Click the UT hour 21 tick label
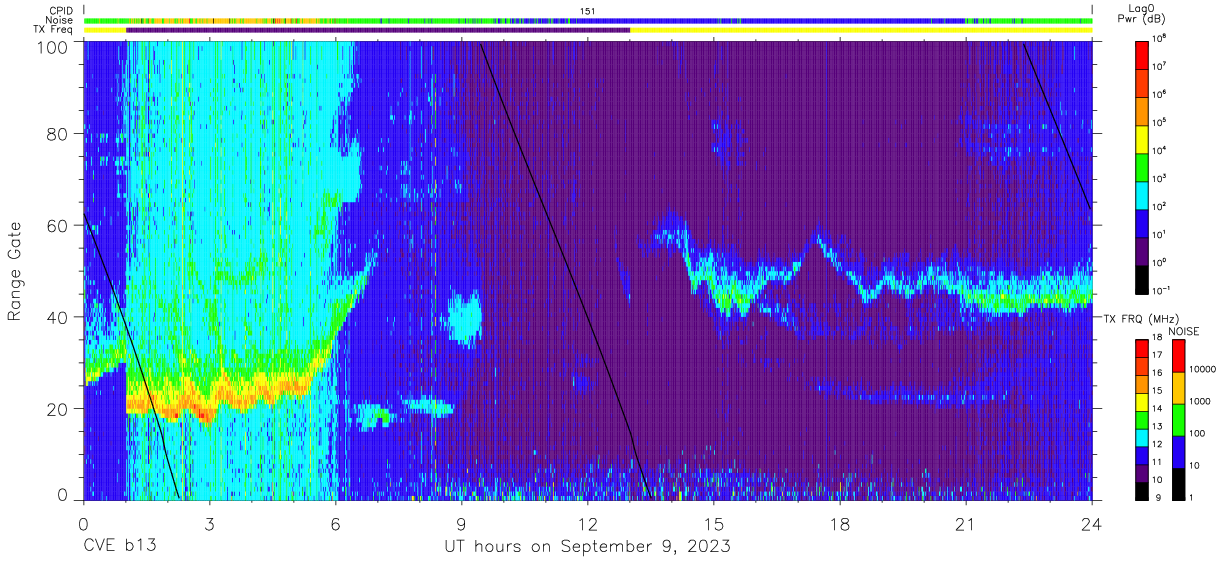This screenshot has width=1228, height=567. [965, 525]
